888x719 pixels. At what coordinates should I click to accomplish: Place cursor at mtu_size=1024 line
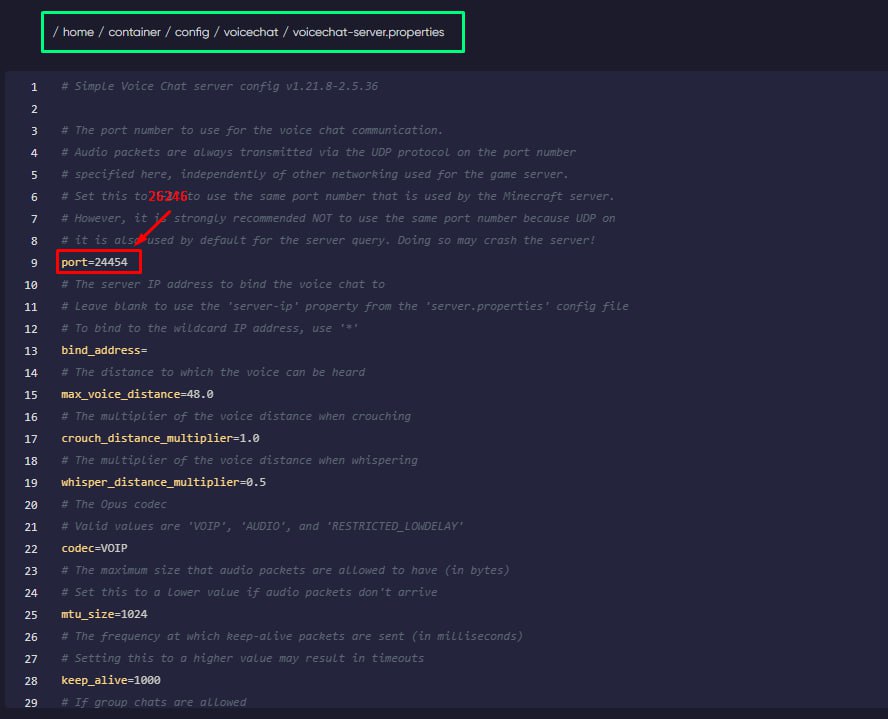[x=104, y=614]
